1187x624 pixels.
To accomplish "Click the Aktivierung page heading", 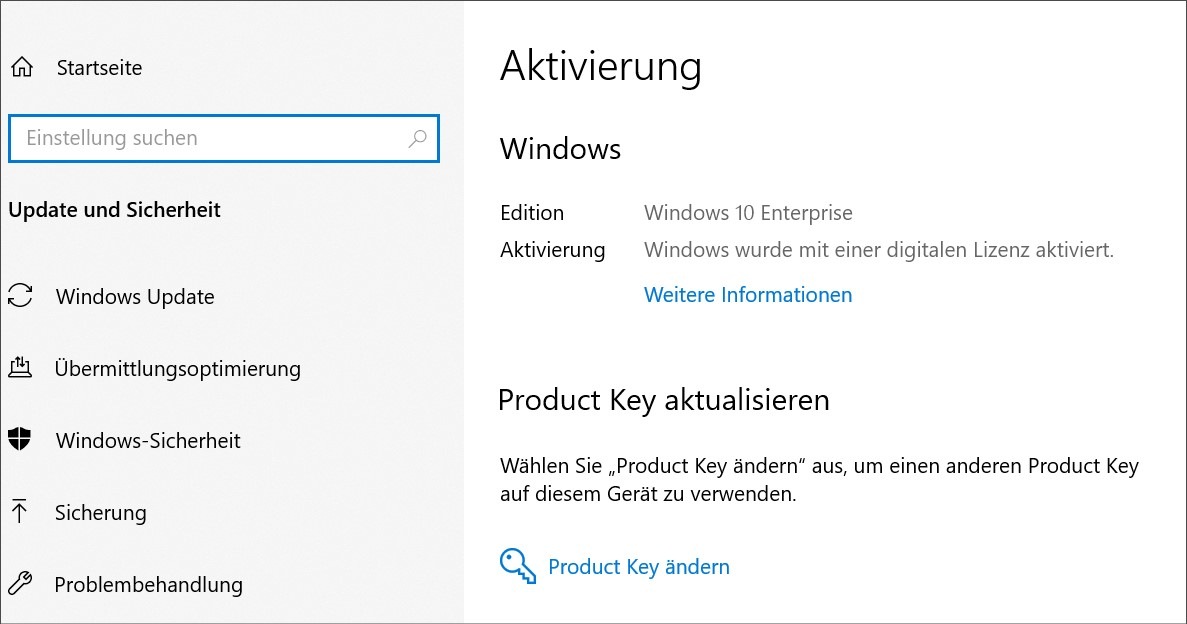I will (x=600, y=67).
